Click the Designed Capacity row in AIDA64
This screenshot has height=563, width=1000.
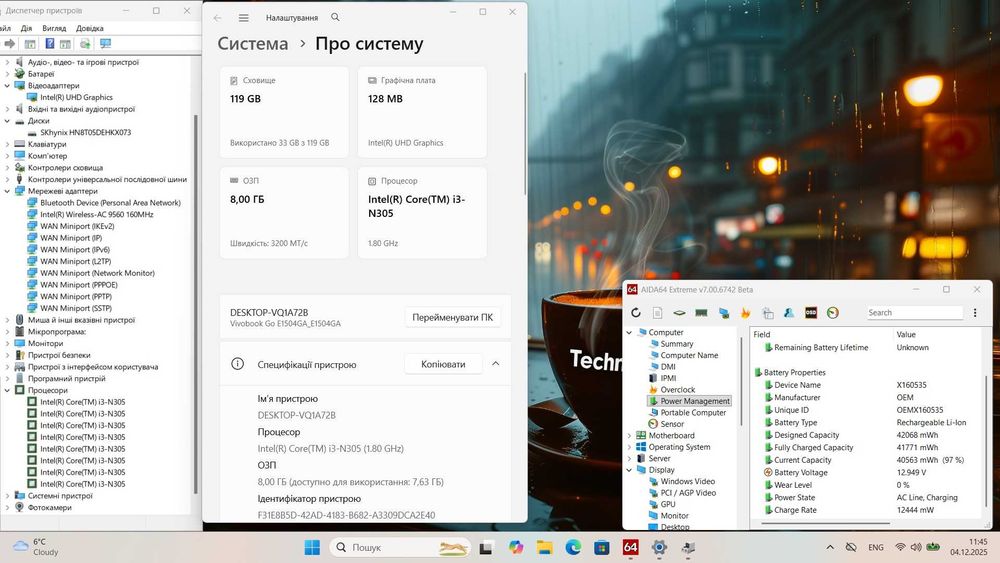[867, 435]
